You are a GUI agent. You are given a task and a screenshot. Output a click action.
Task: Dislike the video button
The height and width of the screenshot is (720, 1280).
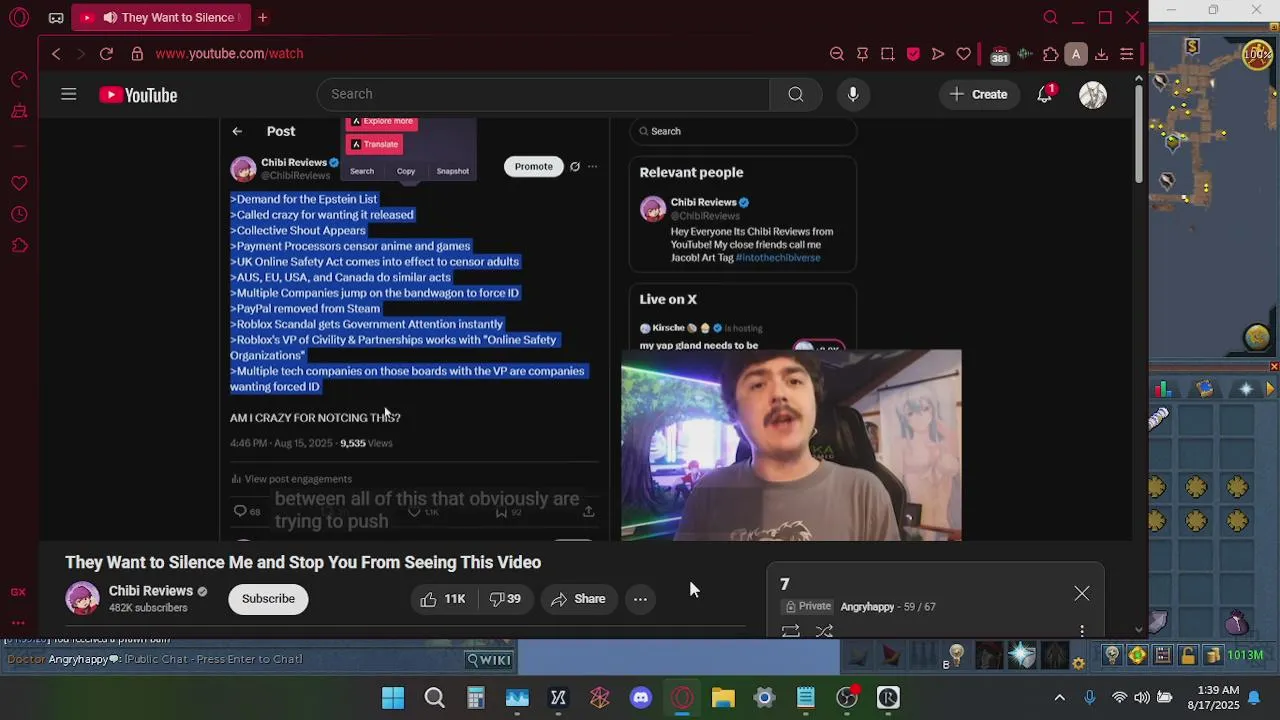(x=505, y=599)
